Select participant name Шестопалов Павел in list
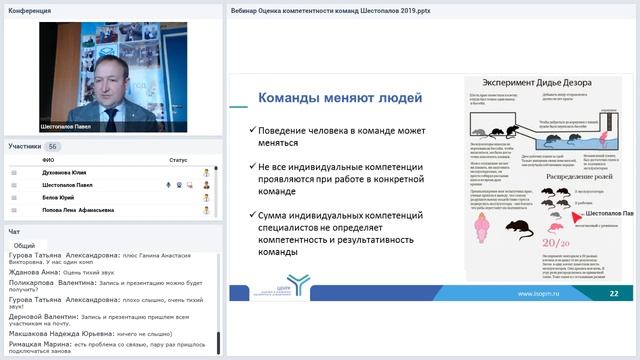The width and height of the screenshot is (640, 360). pyautogui.click(x=67, y=185)
